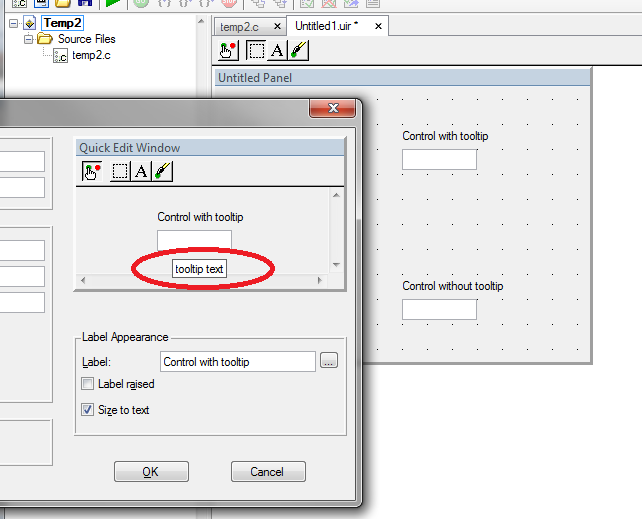Dismiss dialog with Cancel button
Viewport: 642px width, 519px height.
(x=268, y=472)
